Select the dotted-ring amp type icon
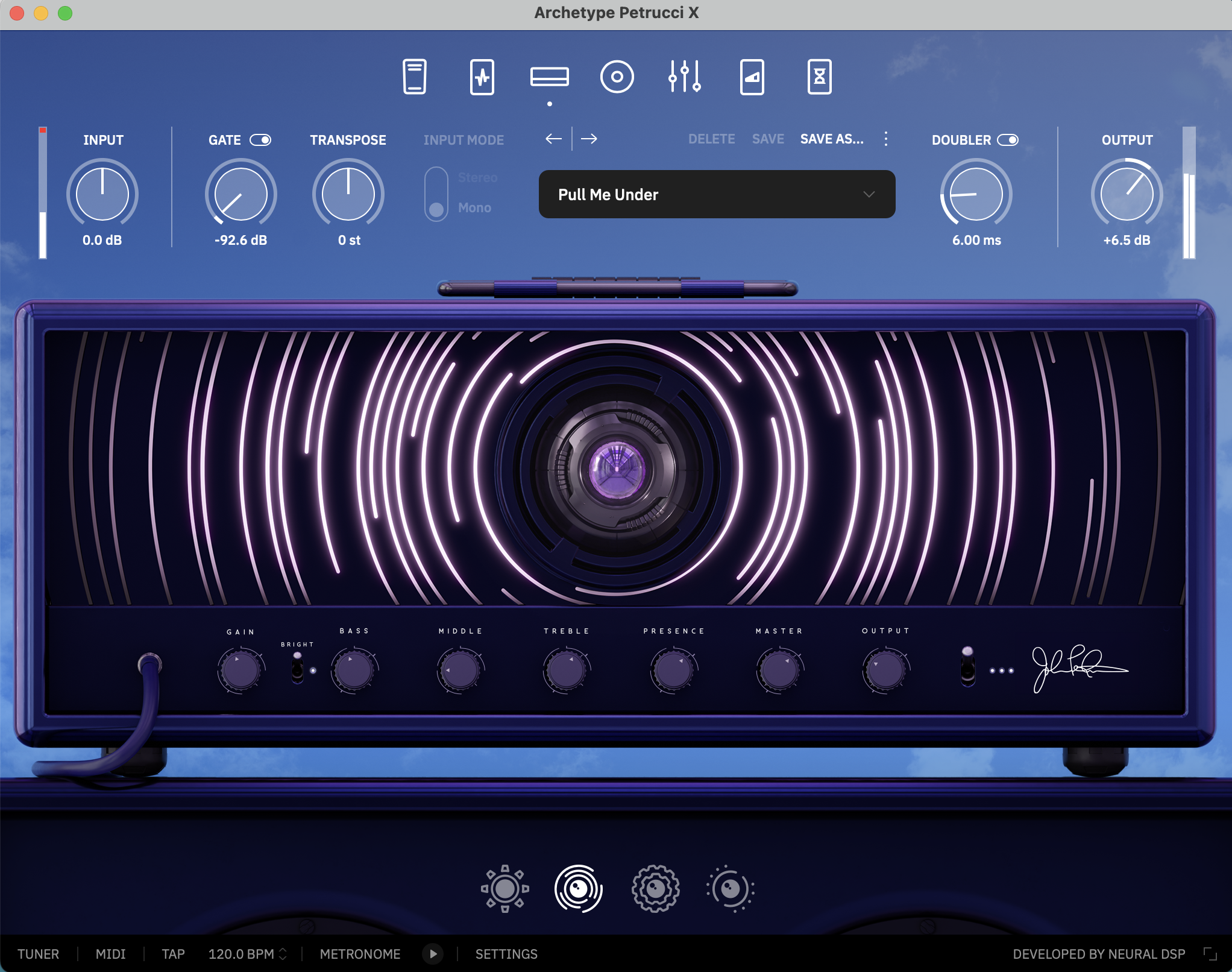The height and width of the screenshot is (972, 1232). [731, 888]
